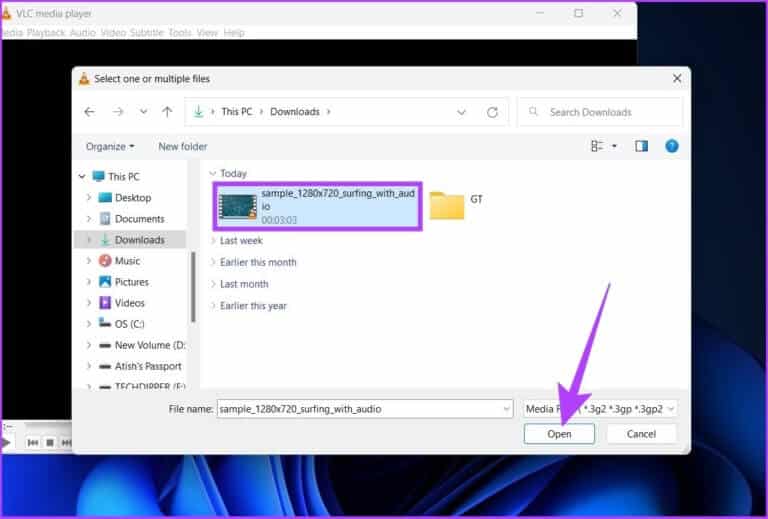768x519 pixels.
Task: Select OS (C:) drive in tree
Action: point(129,324)
